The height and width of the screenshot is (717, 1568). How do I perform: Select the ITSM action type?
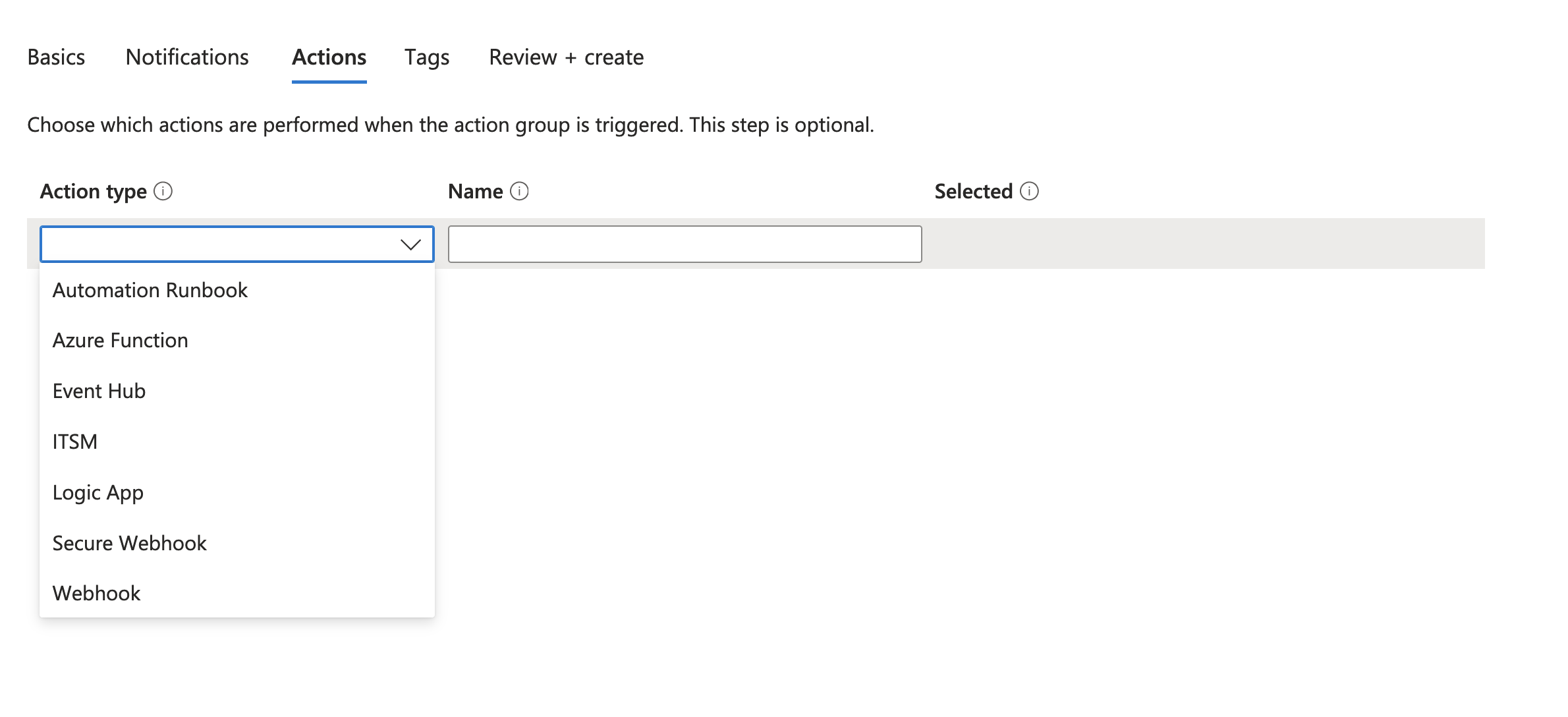coord(75,442)
